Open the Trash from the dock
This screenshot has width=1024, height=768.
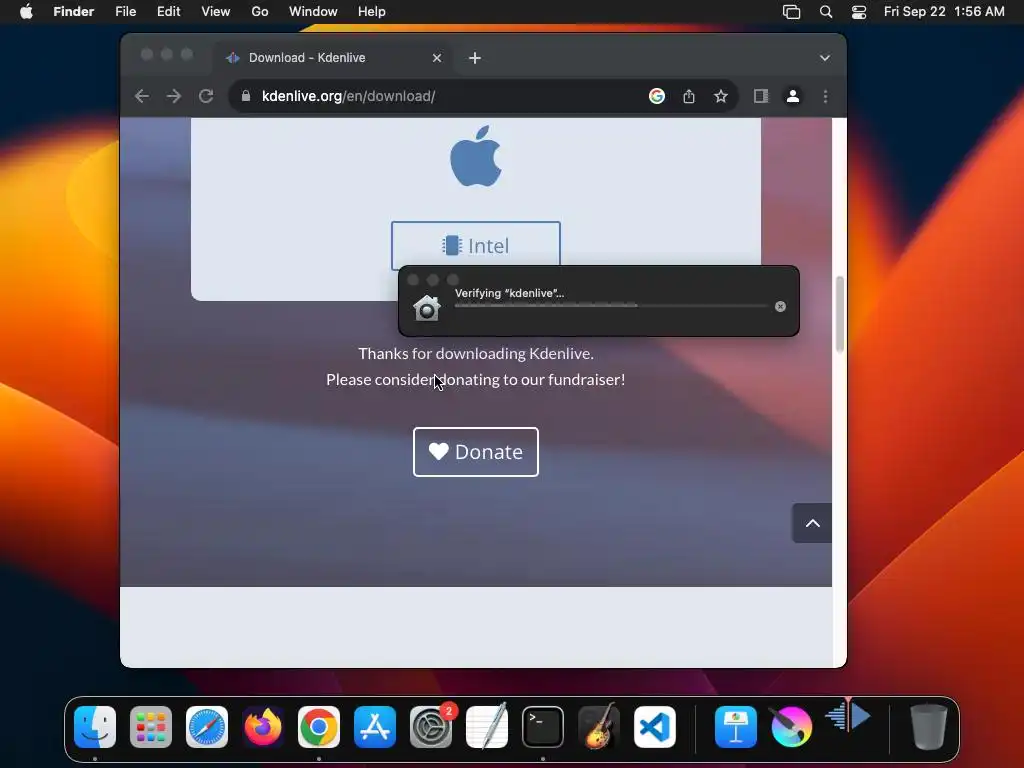[x=928, y=727]
